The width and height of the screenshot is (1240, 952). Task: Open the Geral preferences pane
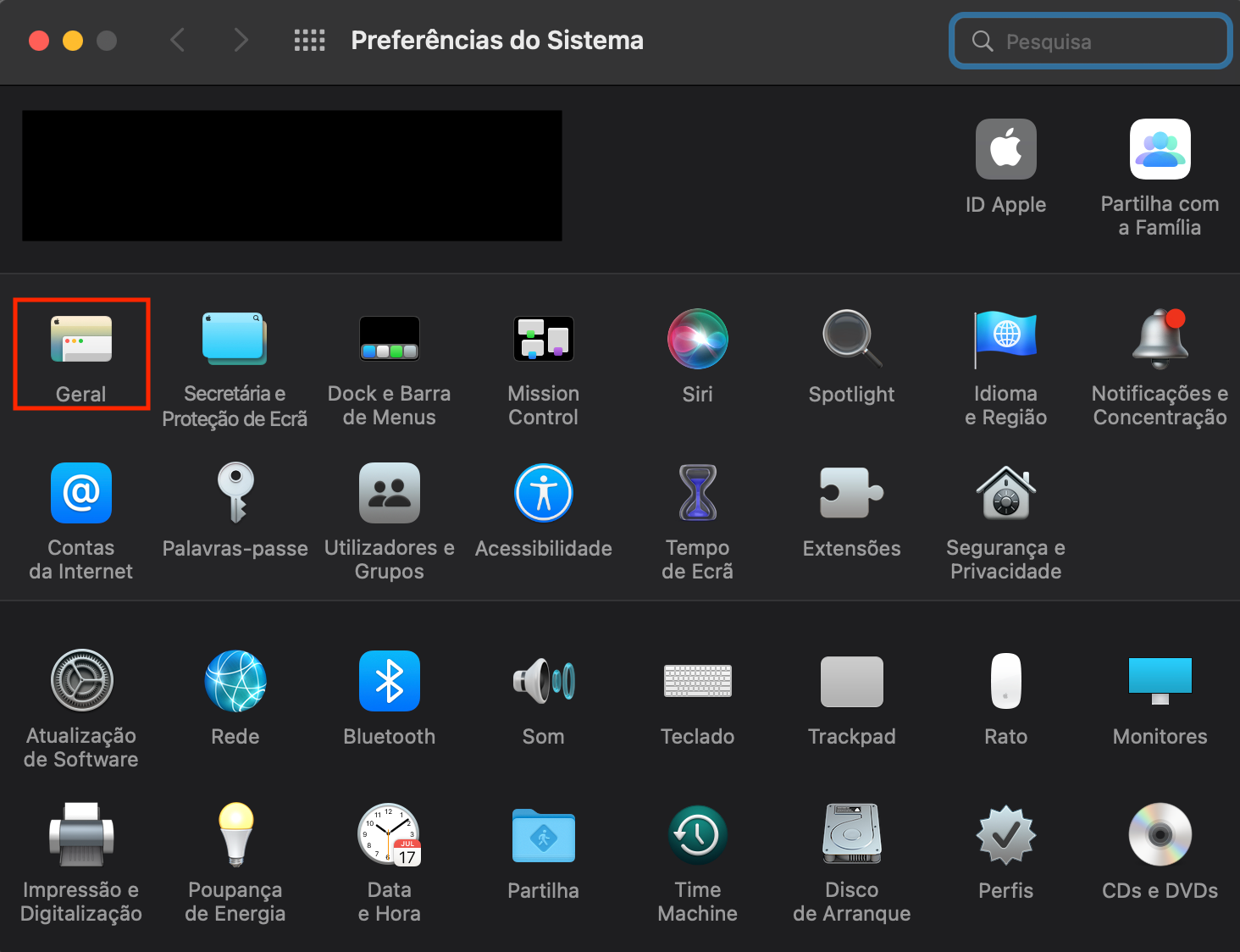pyautogui.click(x=81, y=340)
